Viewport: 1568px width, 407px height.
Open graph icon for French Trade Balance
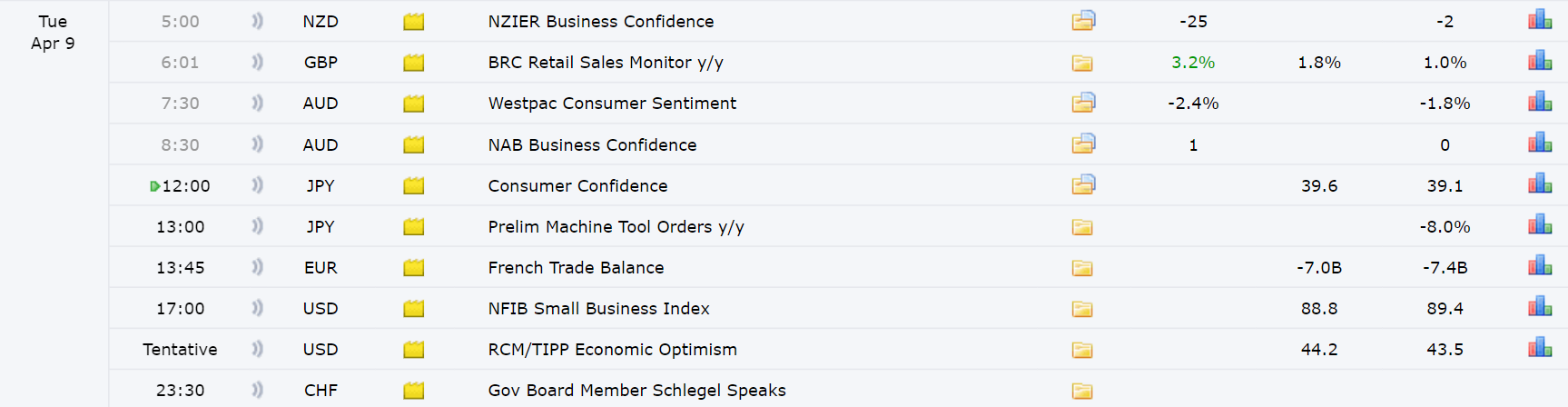click(x=1540, y=266)
